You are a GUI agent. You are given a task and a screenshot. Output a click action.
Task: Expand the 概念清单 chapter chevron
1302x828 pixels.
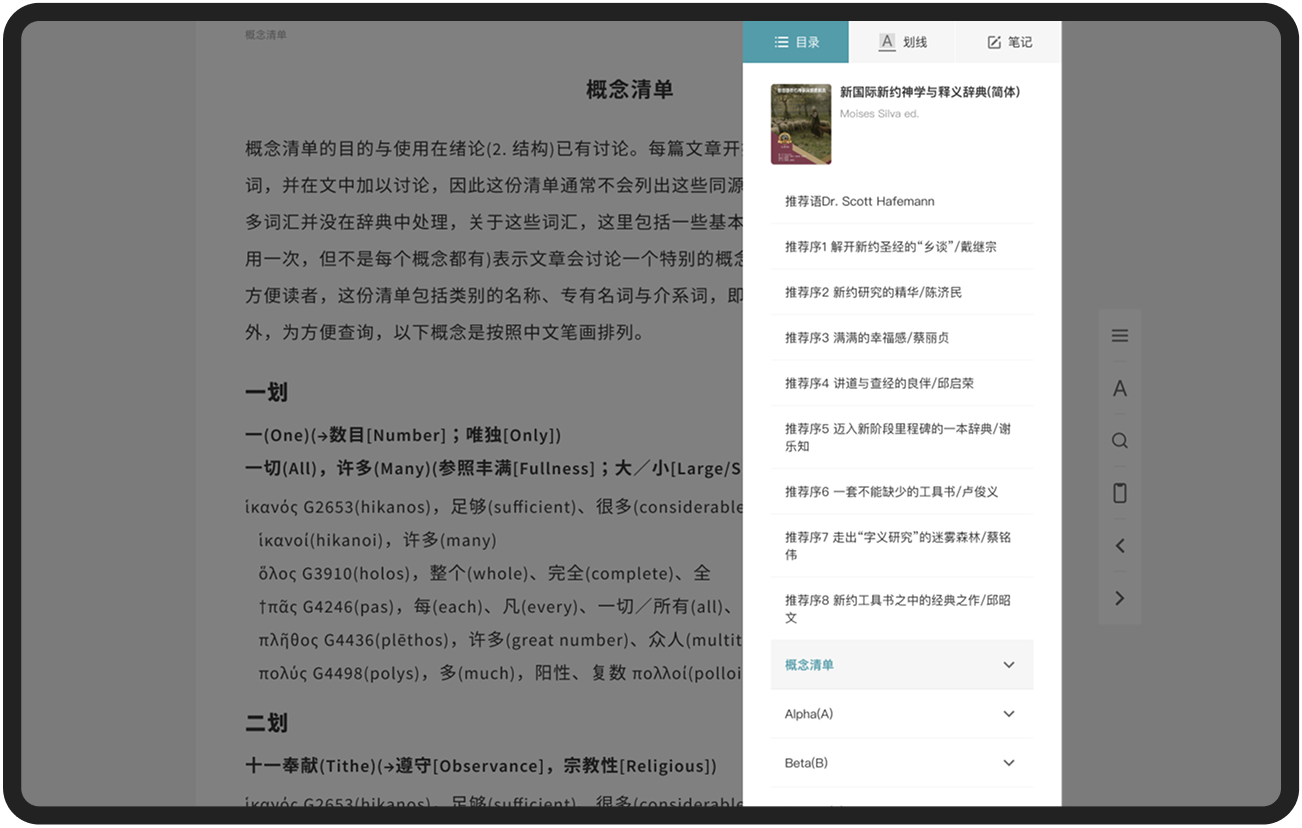click(1008, 665)
